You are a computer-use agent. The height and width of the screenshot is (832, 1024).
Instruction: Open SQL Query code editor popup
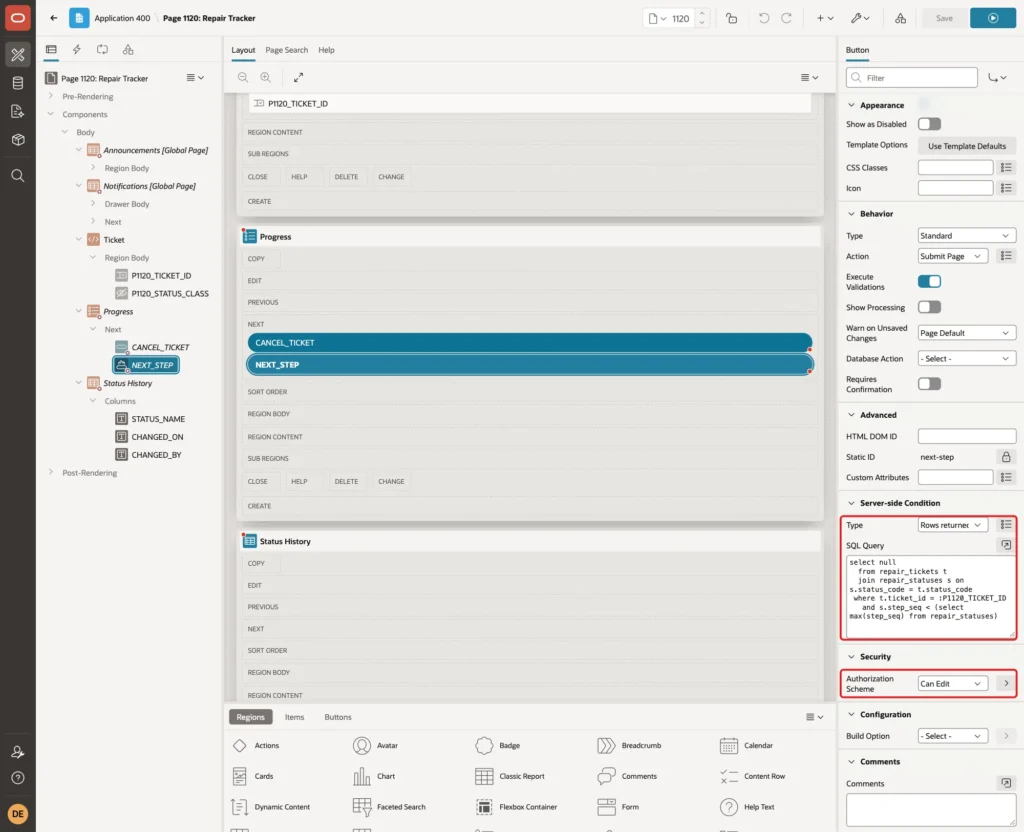point(1006,545)
